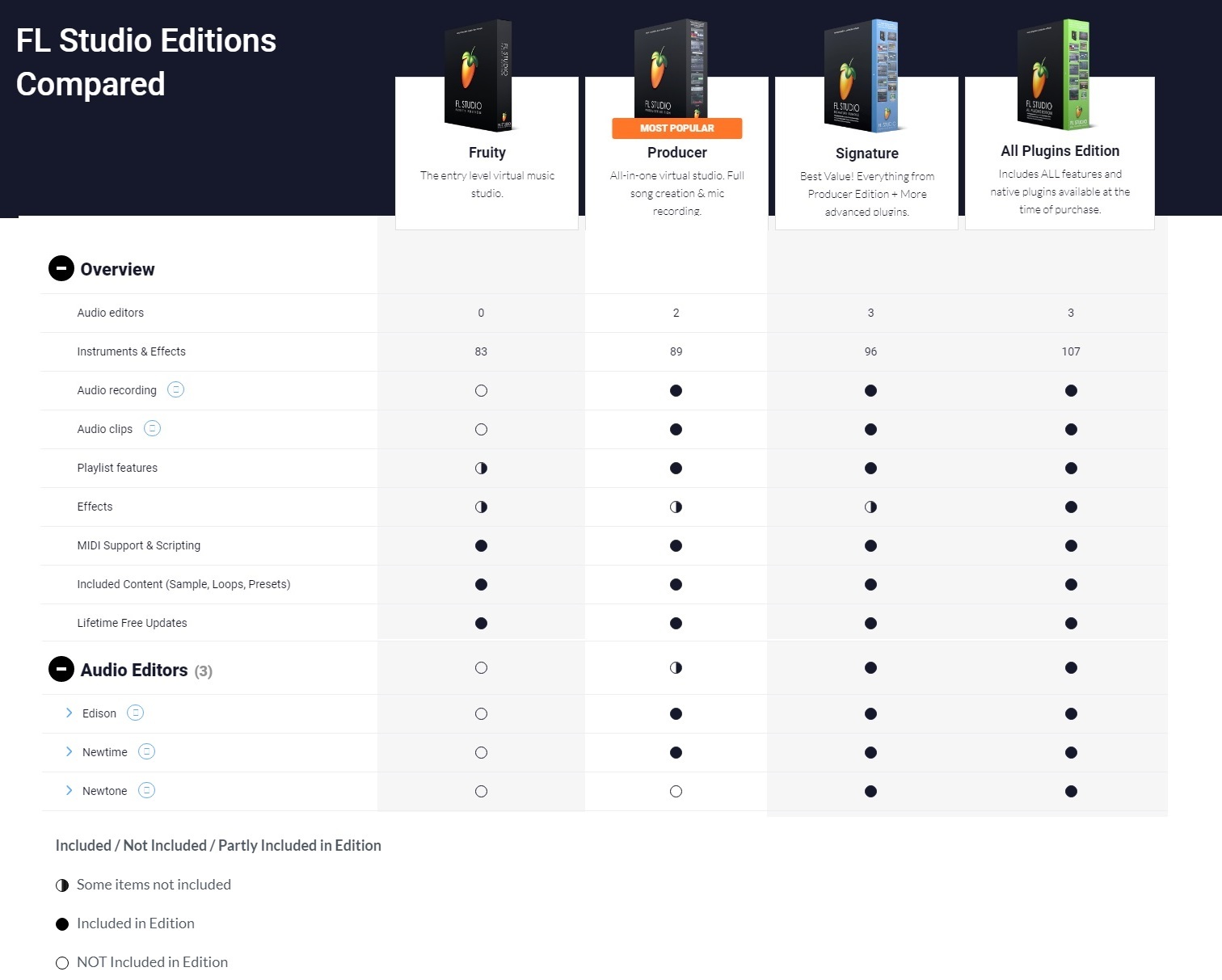The width and height of the screenshot is (1222, 980).
Task: Collapse the Audio Editors section
Action: [x=61, y=669]
